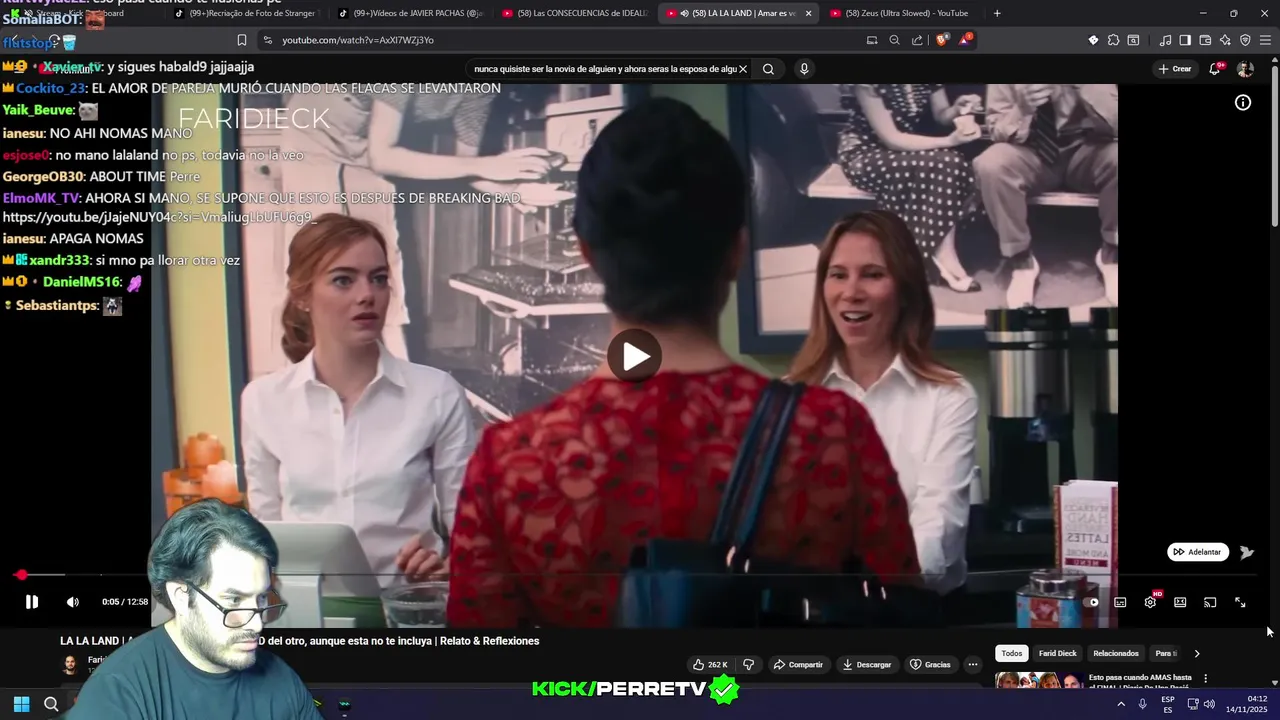
Task: Click the video progress bar scrubber
Action: [21, 575]
